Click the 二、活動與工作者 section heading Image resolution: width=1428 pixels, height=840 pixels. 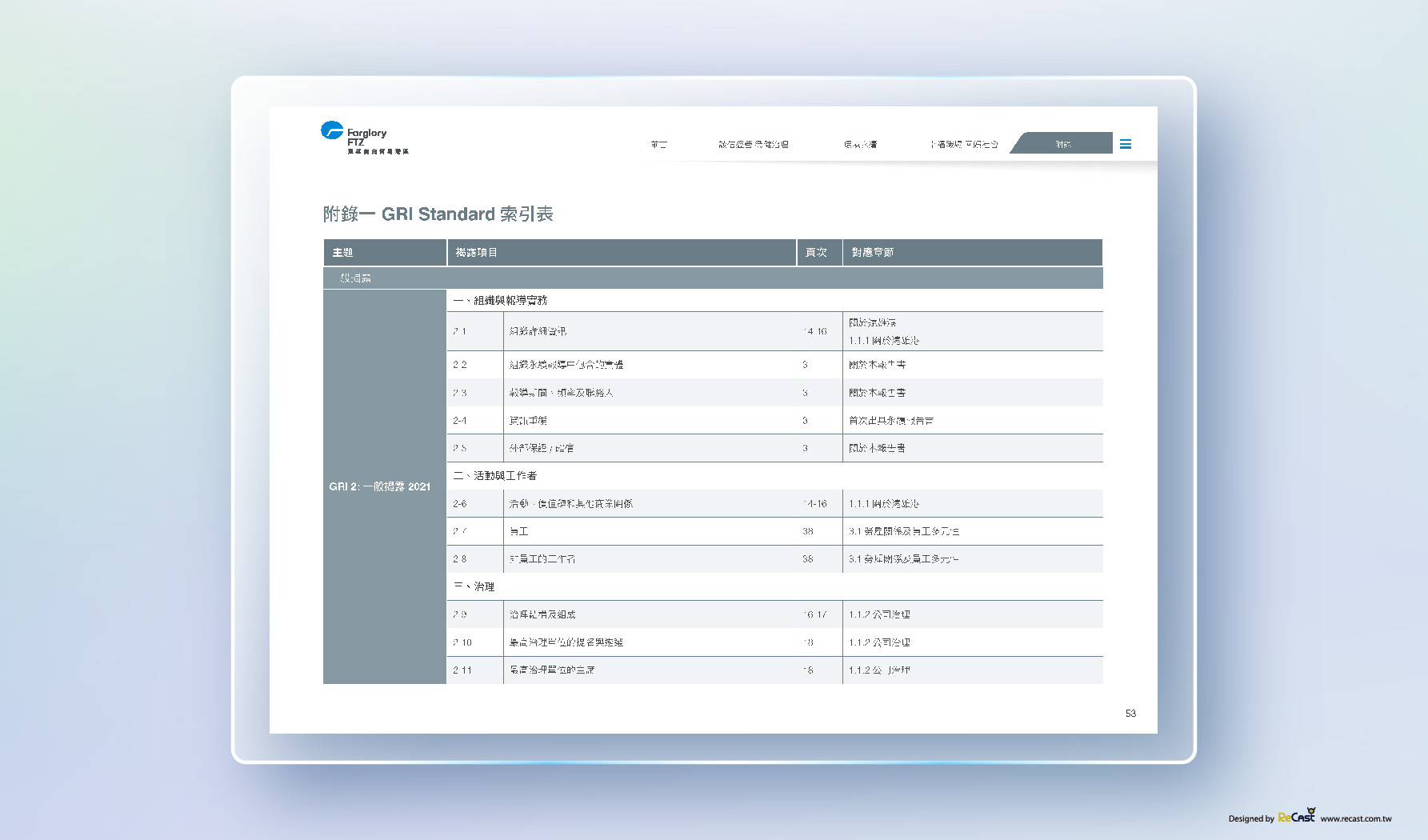click(495, 475)
